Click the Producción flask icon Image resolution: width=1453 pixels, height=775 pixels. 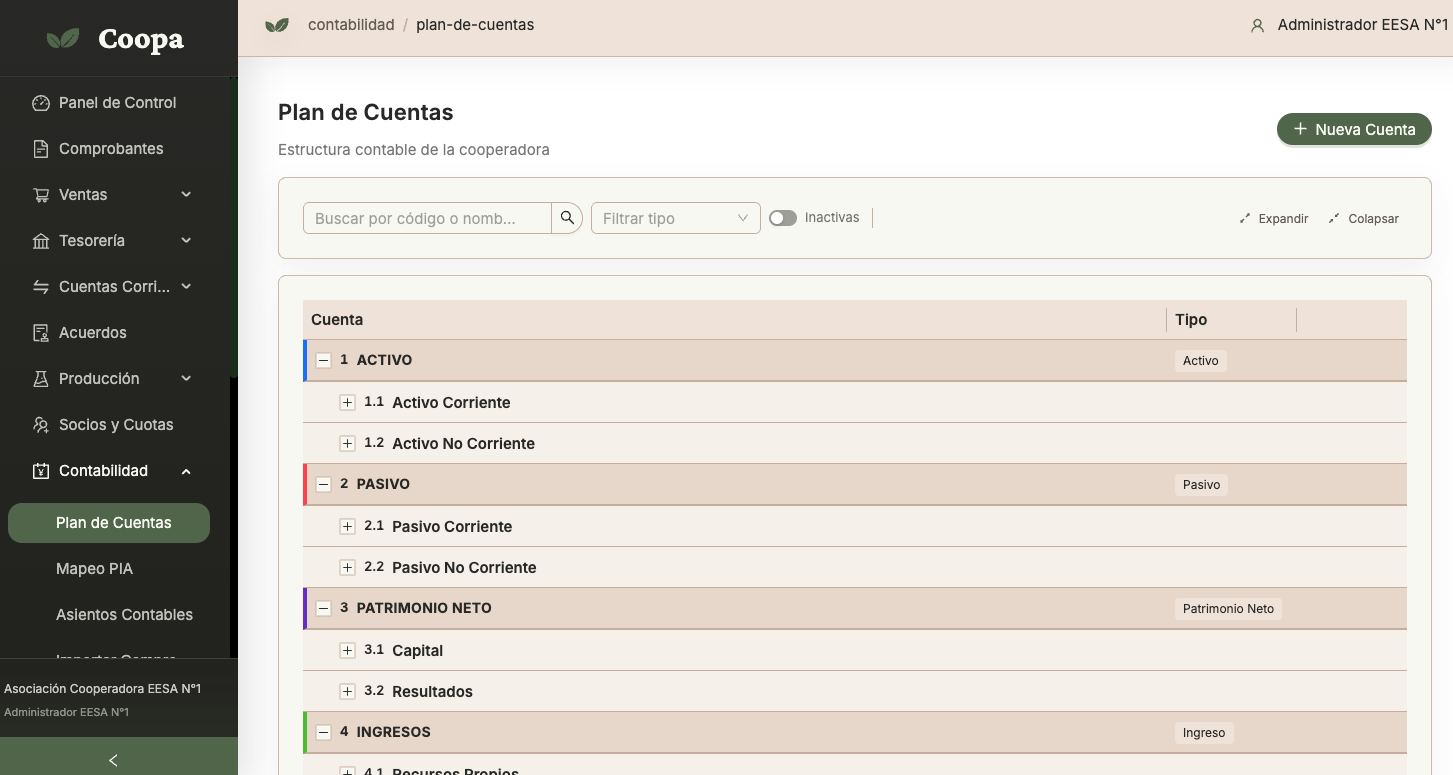(41, 379)
